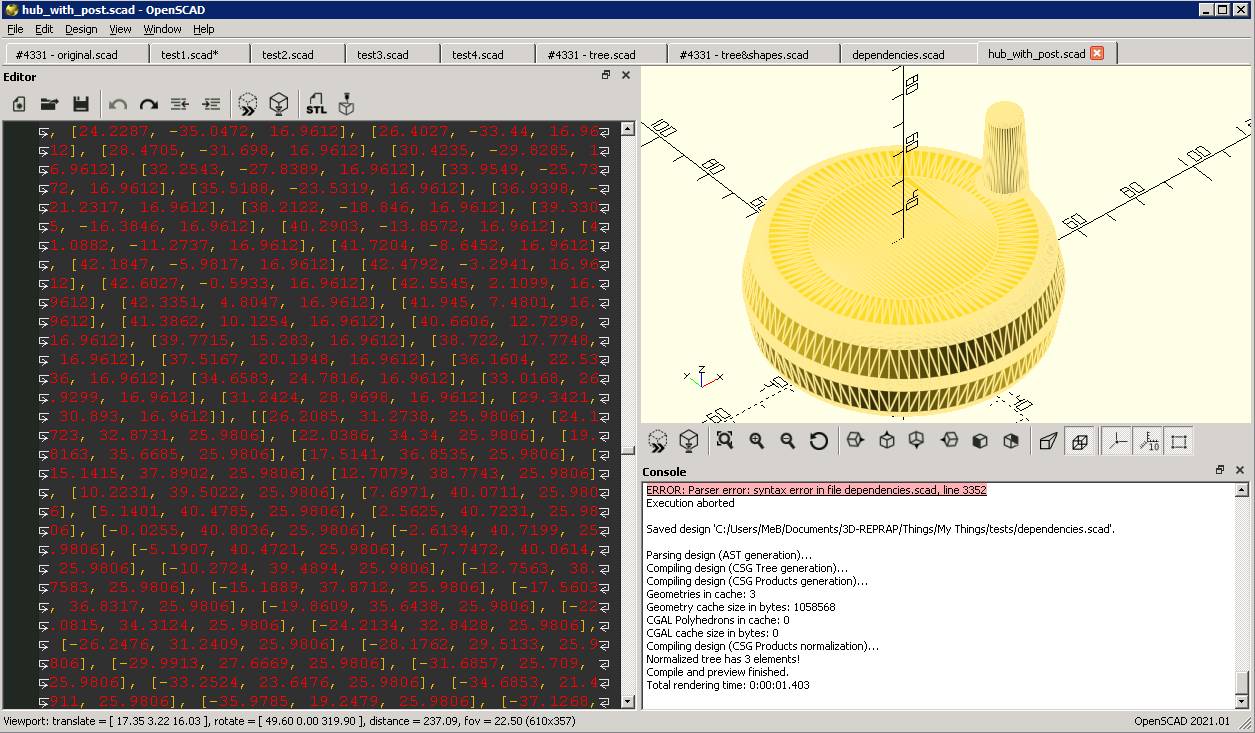Open the Design menu

81,29
